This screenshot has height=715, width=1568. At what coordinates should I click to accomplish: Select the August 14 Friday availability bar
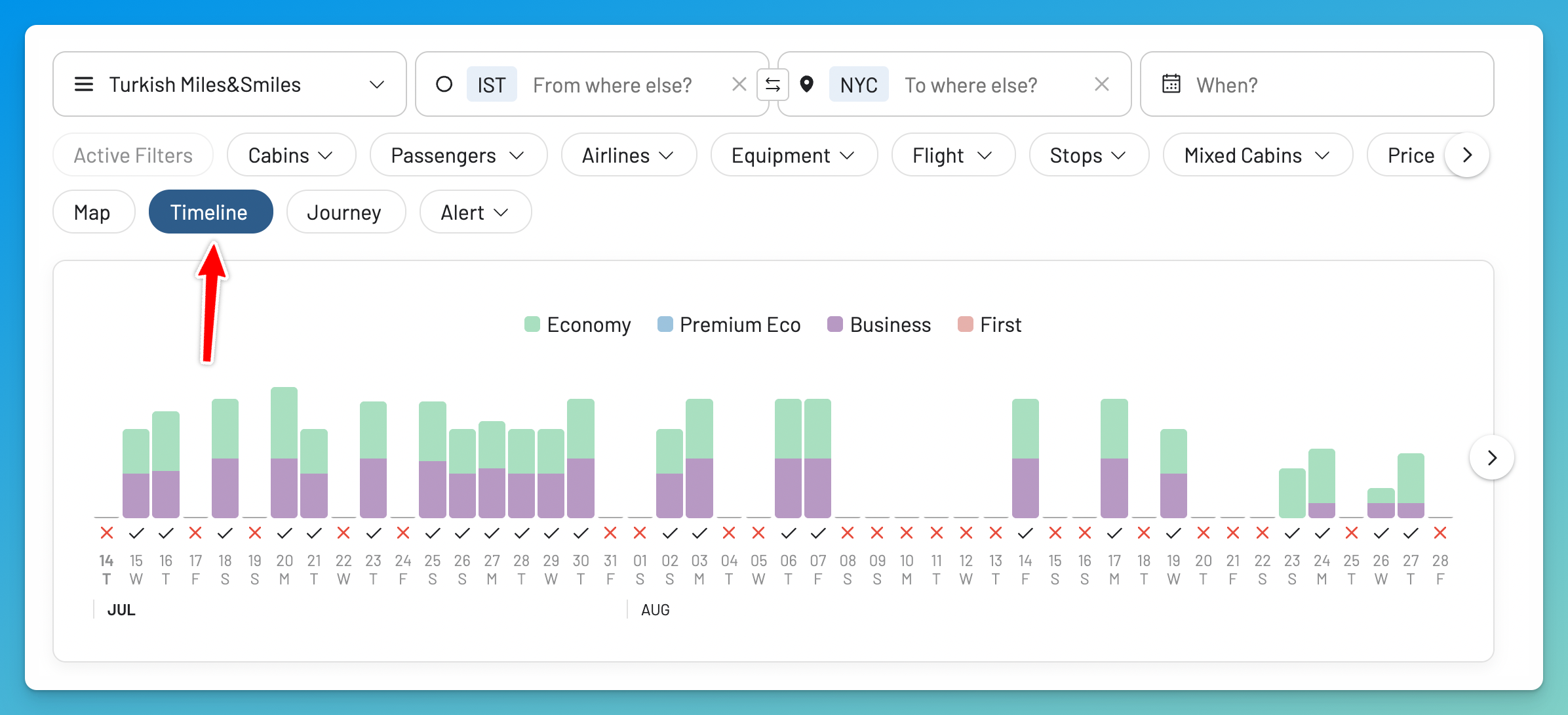(1025, 458)
